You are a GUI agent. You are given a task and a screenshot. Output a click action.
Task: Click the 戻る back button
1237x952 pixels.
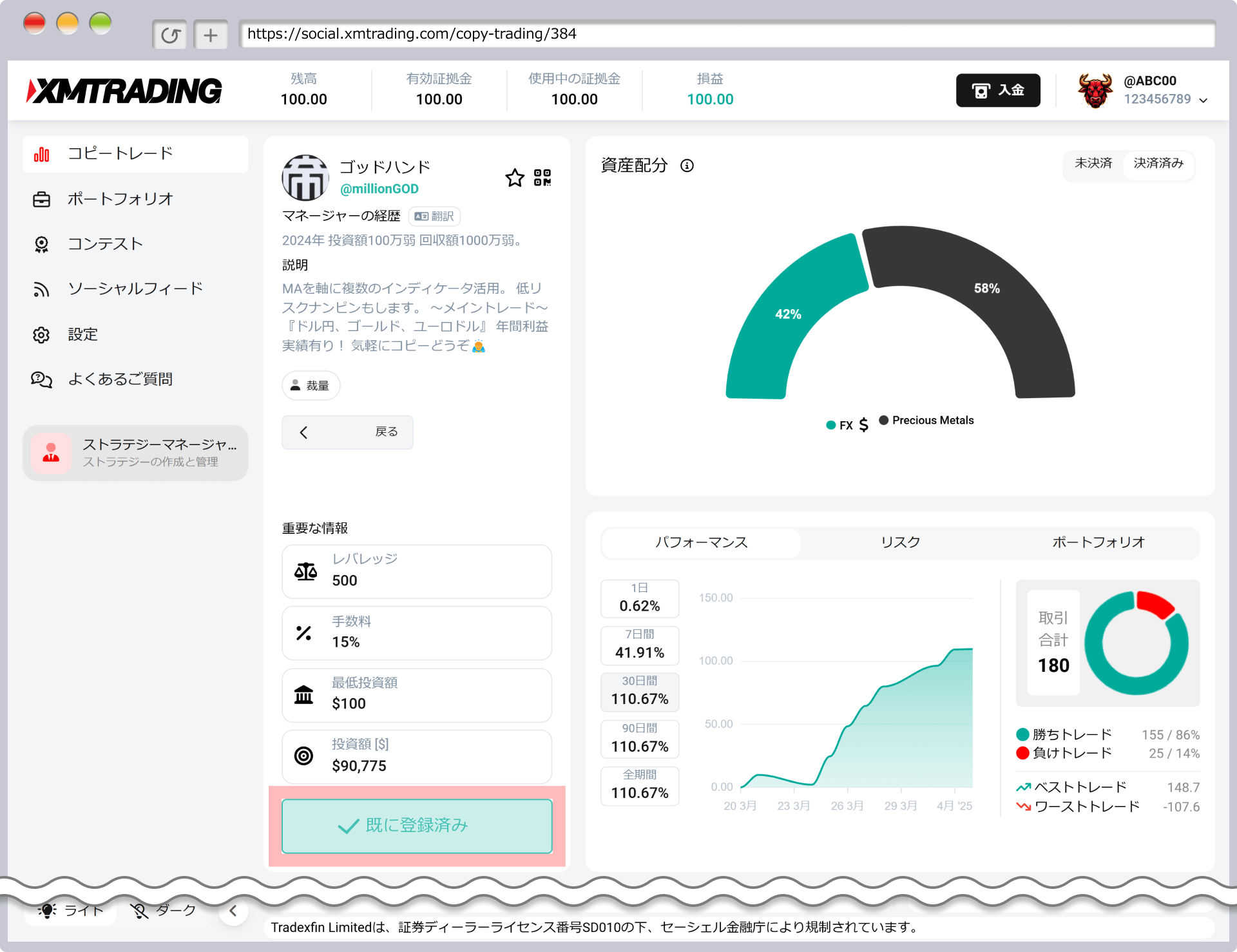pos(347,432)
